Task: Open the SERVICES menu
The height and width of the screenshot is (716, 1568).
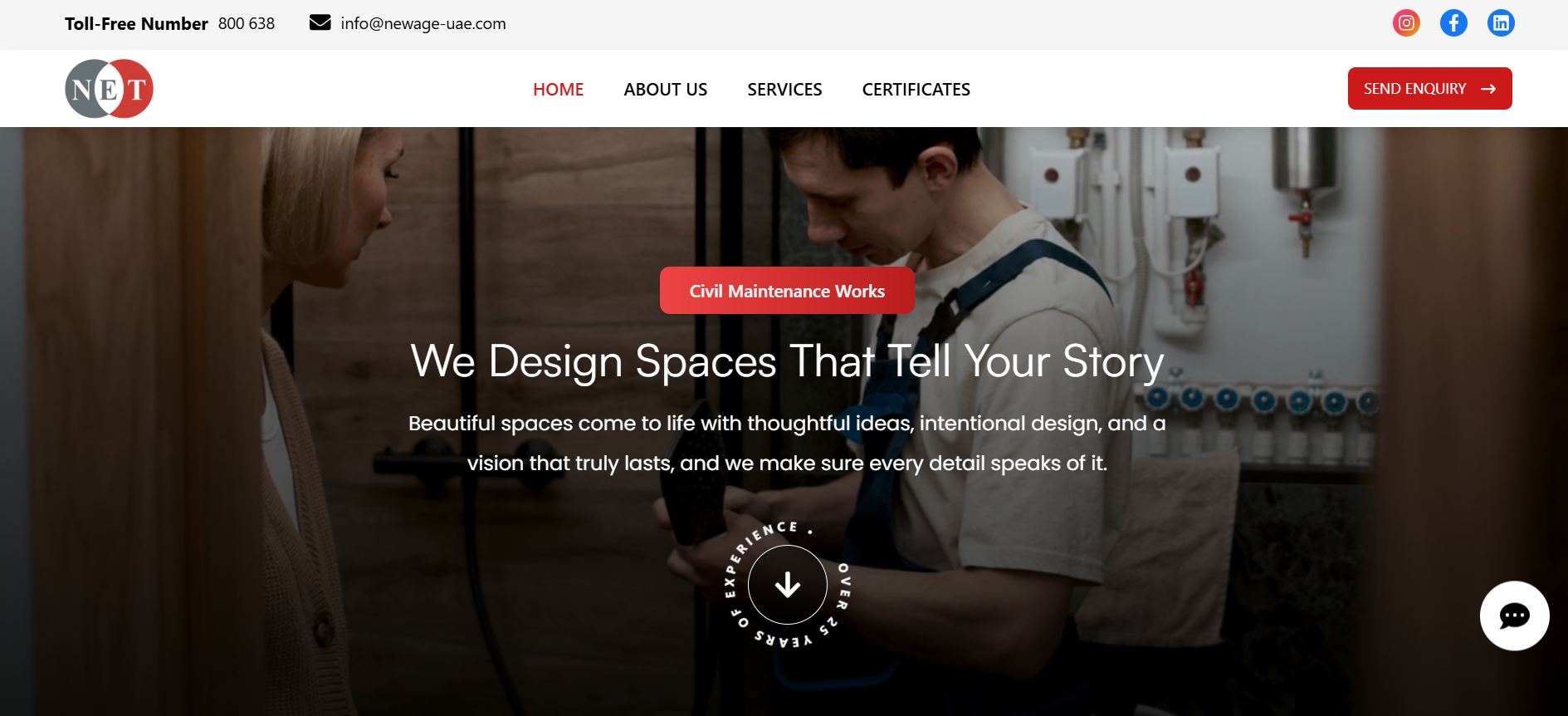Action: (784, 89)
